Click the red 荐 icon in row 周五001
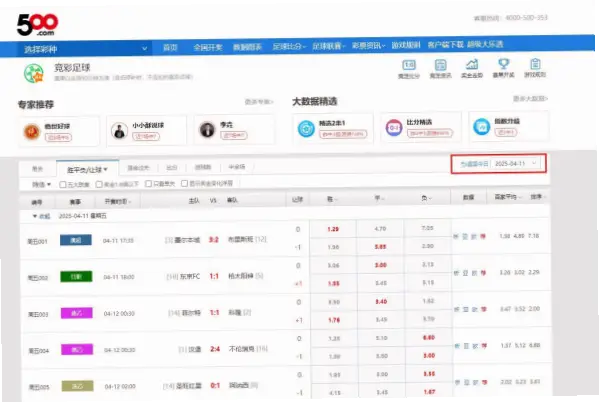 [x=483, y=237]
